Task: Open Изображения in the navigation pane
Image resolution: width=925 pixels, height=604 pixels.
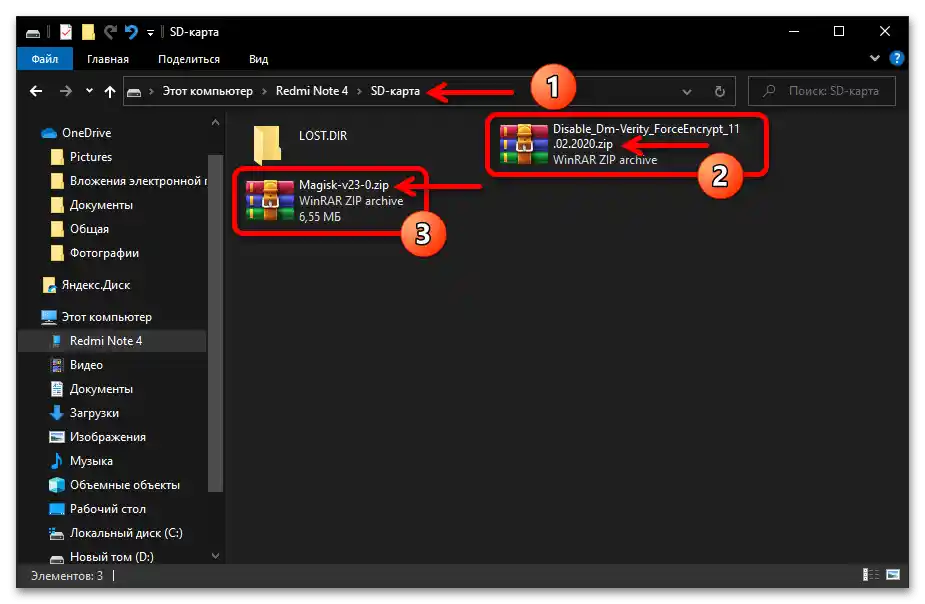Action: 107,437
